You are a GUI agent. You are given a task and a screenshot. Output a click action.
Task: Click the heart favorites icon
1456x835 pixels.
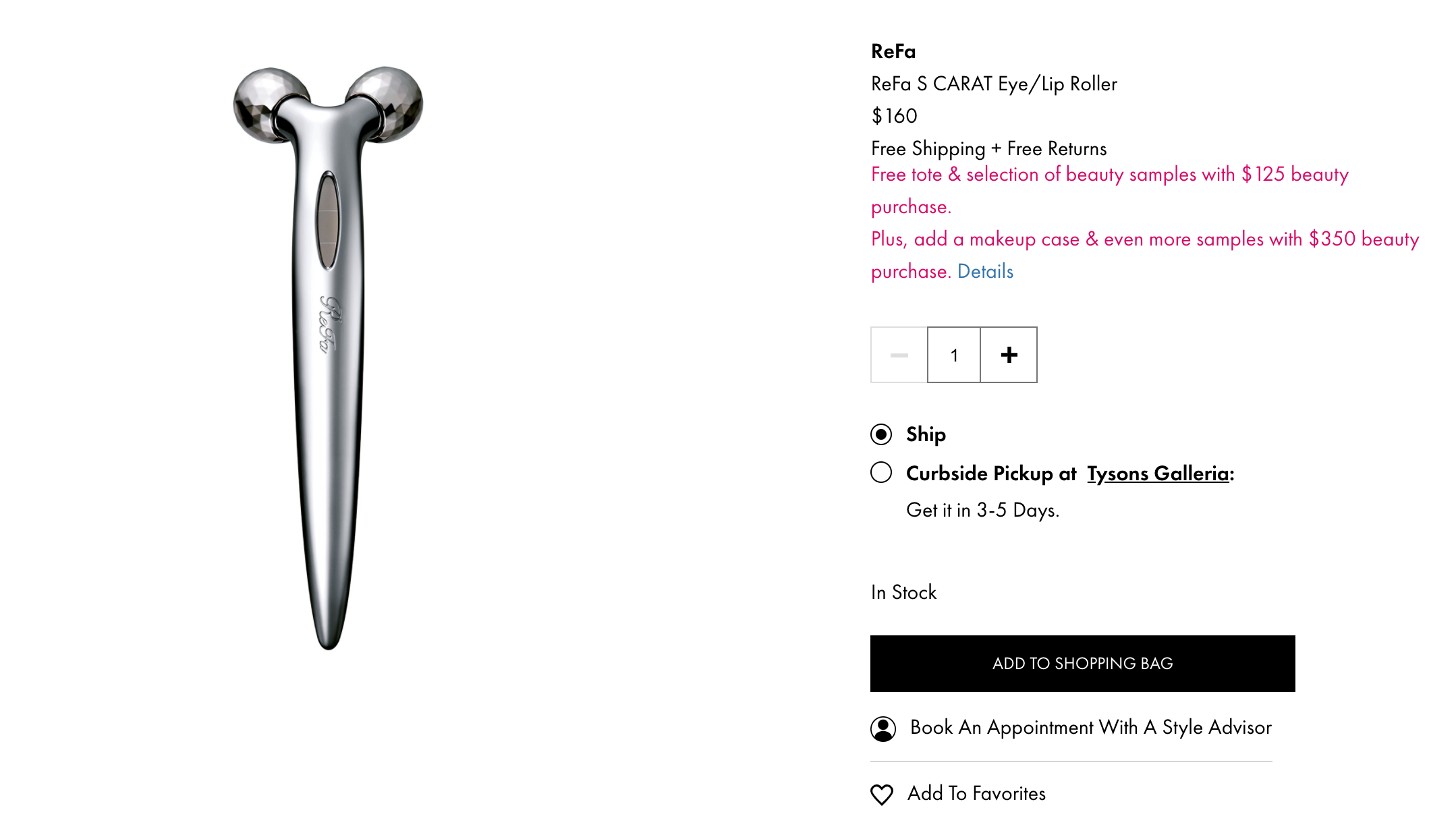point(882,795)
